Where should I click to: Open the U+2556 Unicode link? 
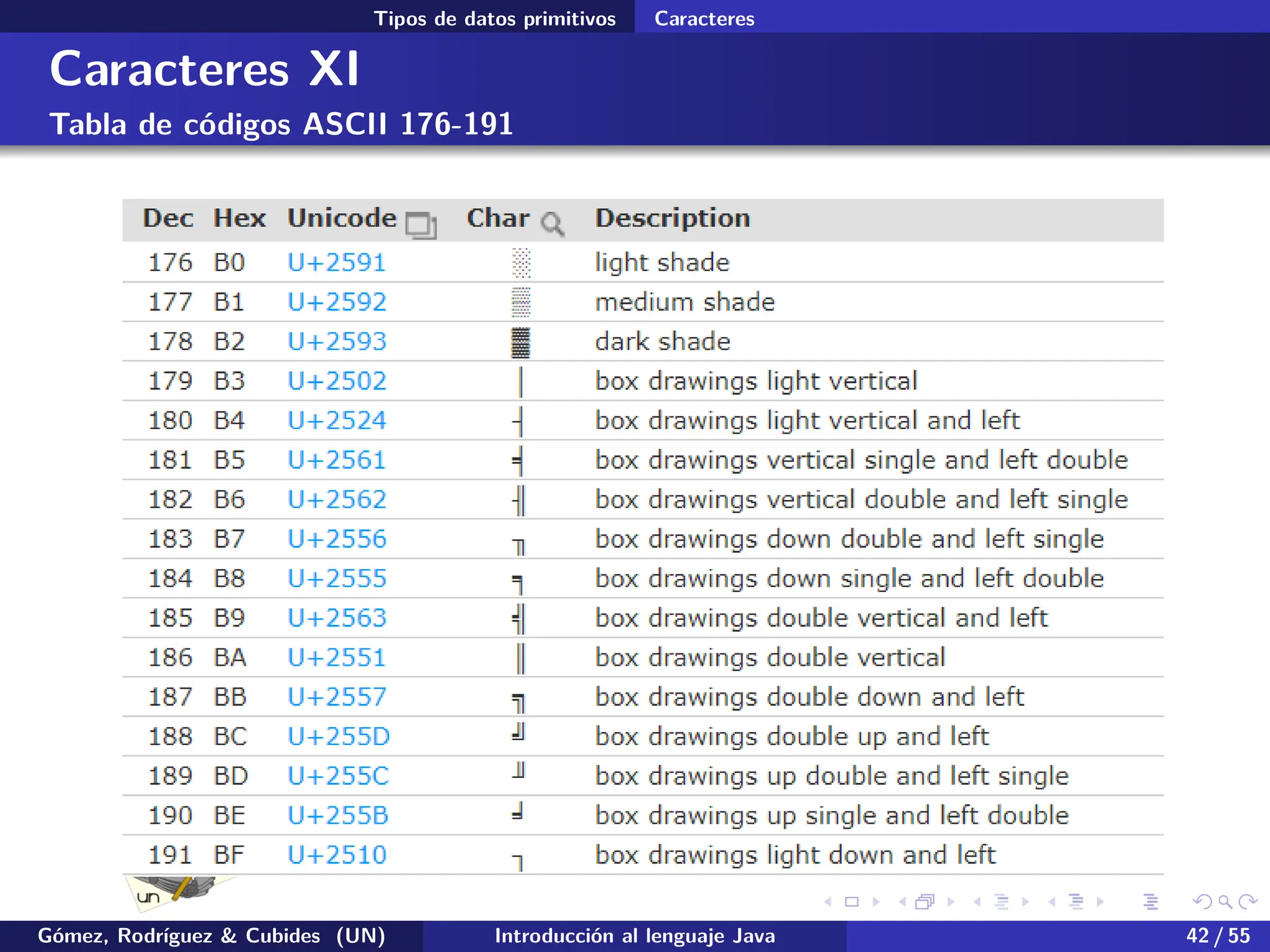pyautogui.click(x=337, y=539)
